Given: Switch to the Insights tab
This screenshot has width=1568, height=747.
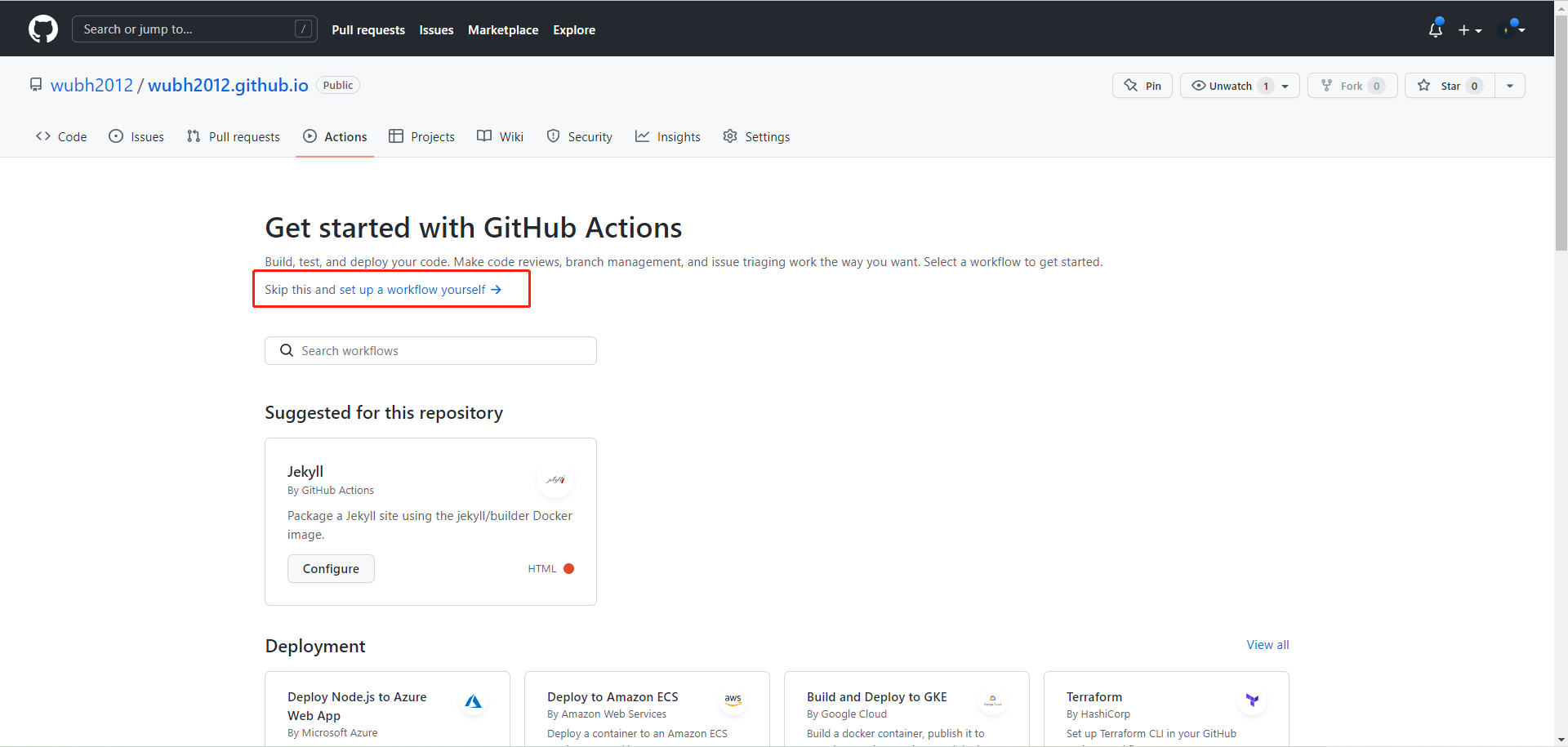Looking at the screenshot, I should pyautogui.click(x=668, y=137).
